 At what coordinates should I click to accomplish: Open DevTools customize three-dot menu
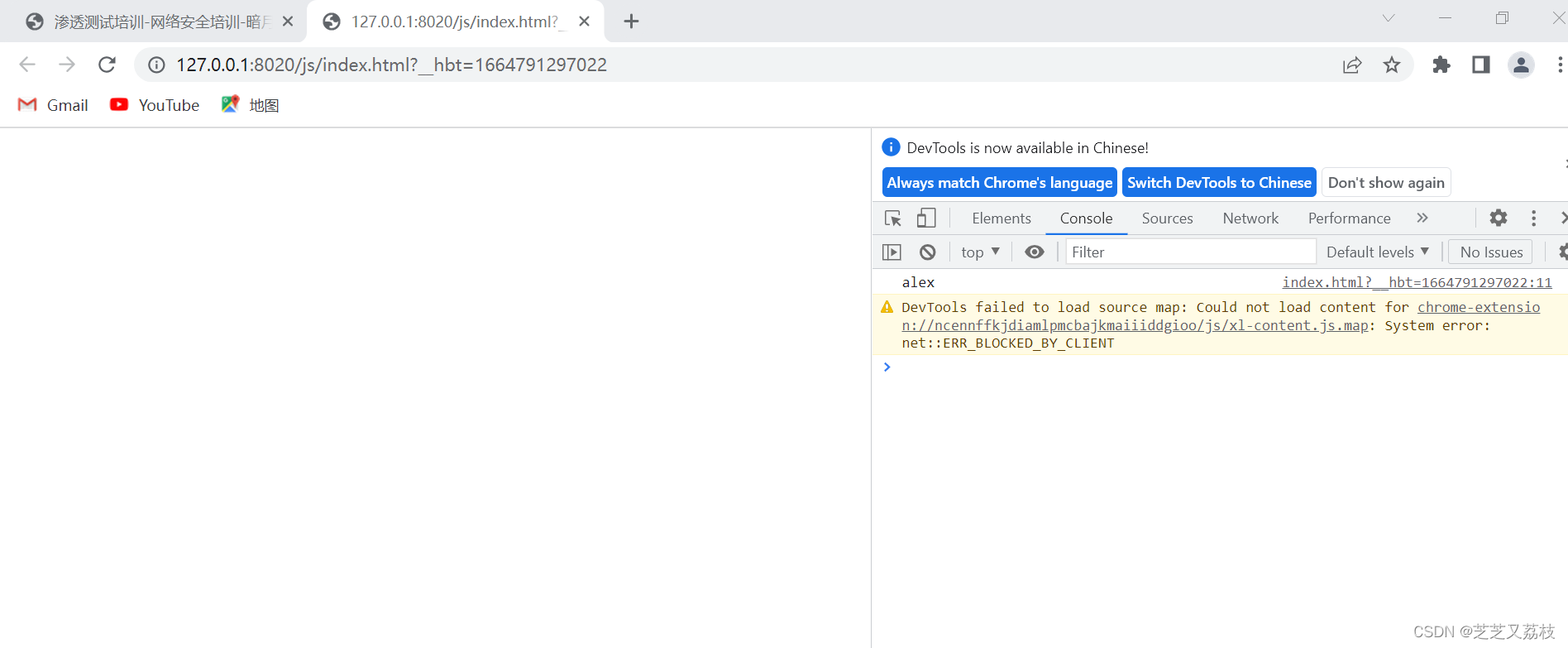tap(1533, 218)
